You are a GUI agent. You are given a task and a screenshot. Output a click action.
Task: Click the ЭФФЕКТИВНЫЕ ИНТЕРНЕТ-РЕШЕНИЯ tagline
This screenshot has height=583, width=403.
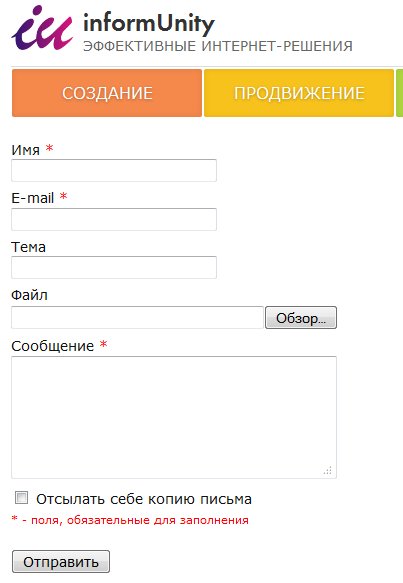click(218, 46)
